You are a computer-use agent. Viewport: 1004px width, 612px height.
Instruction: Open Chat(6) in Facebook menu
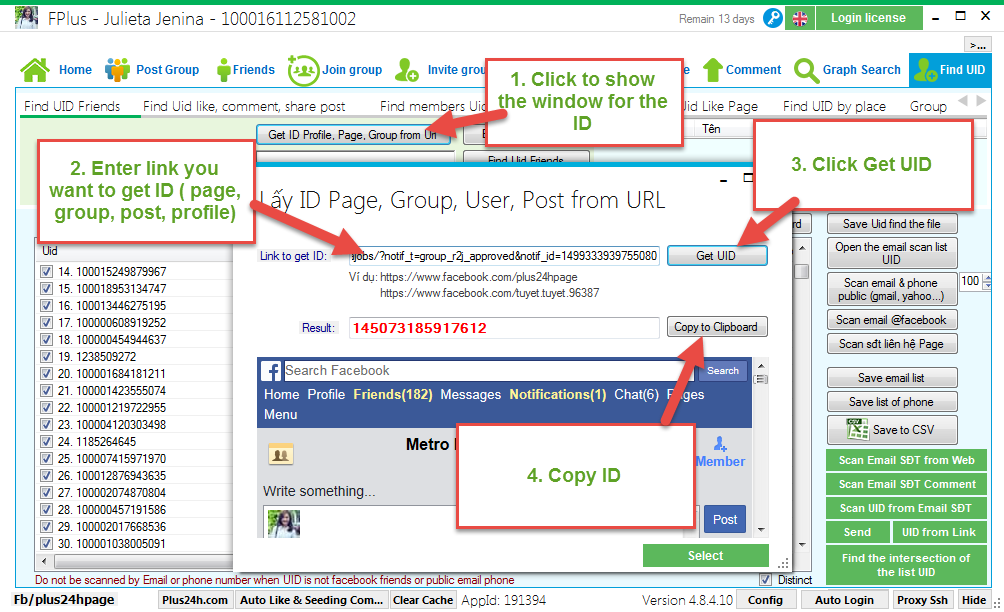636,394
